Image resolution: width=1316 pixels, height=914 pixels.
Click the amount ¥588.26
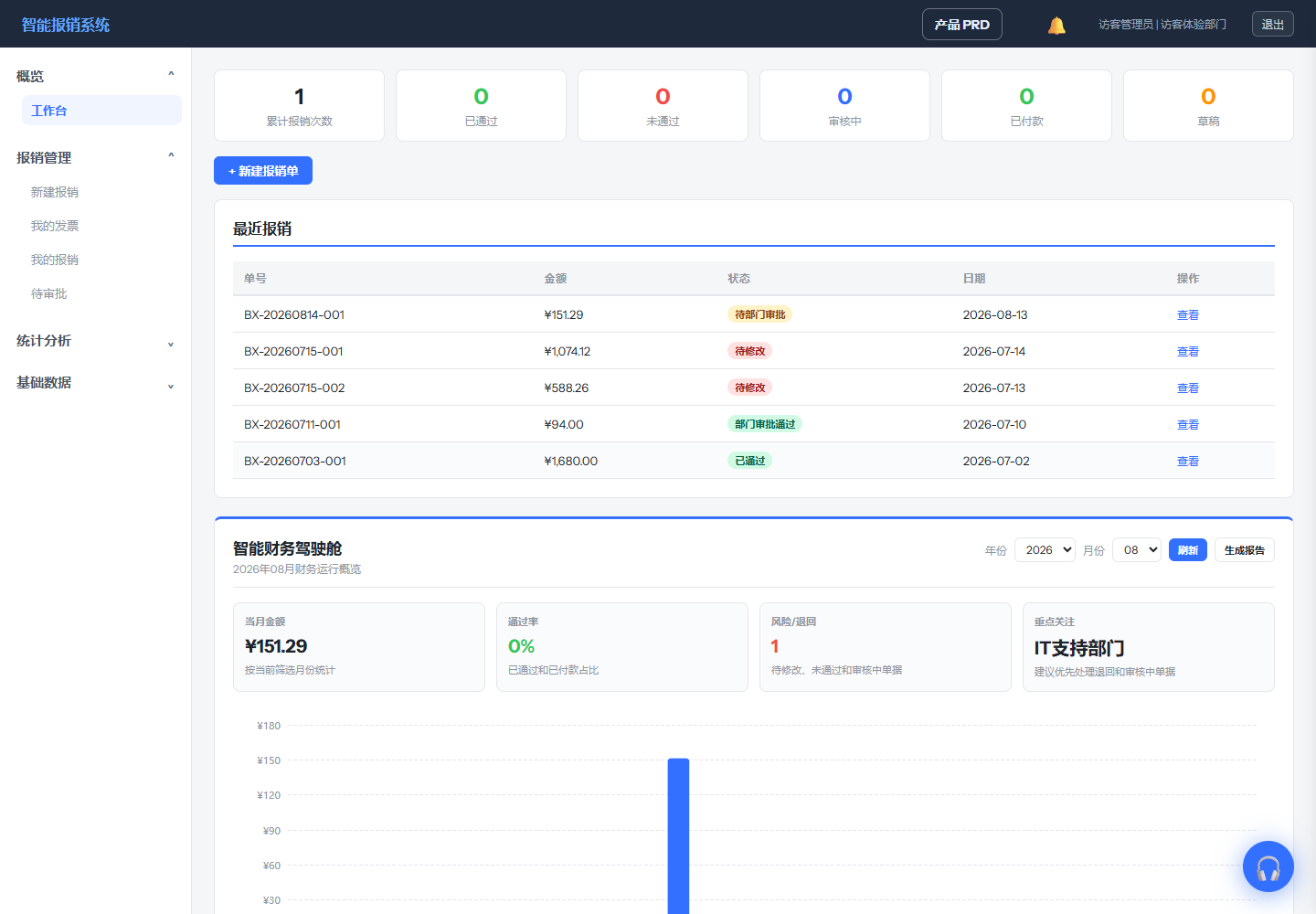click(x=567, y=388)
